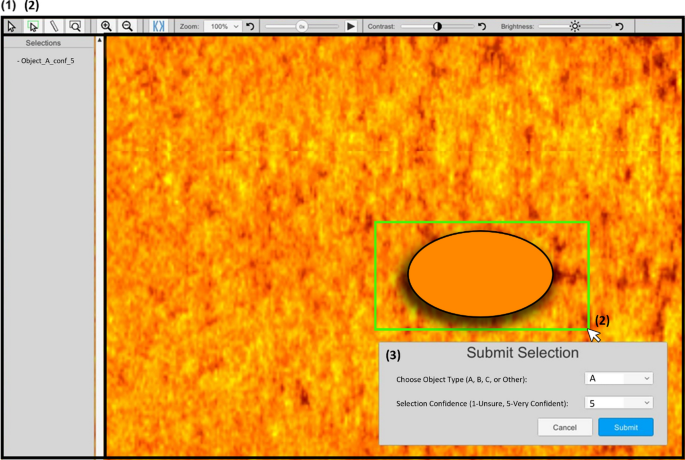
Task: Select the green box selection tool
Action: tap(33, 26)
